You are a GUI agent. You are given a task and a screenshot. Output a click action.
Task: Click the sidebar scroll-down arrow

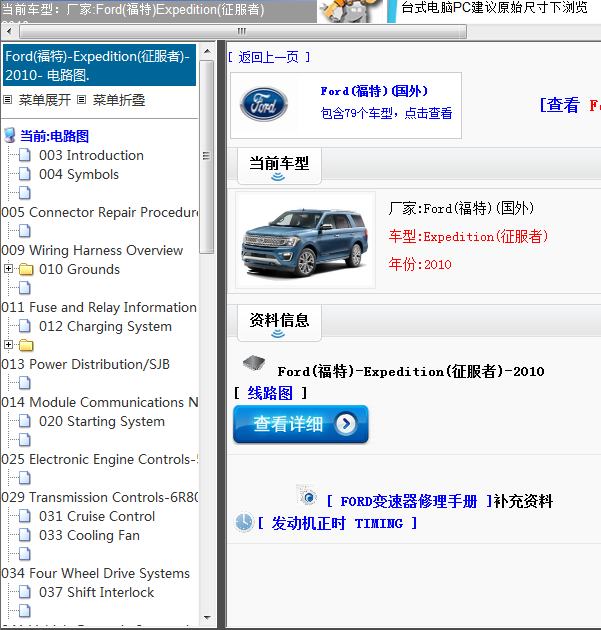click(x=207, y=618)
